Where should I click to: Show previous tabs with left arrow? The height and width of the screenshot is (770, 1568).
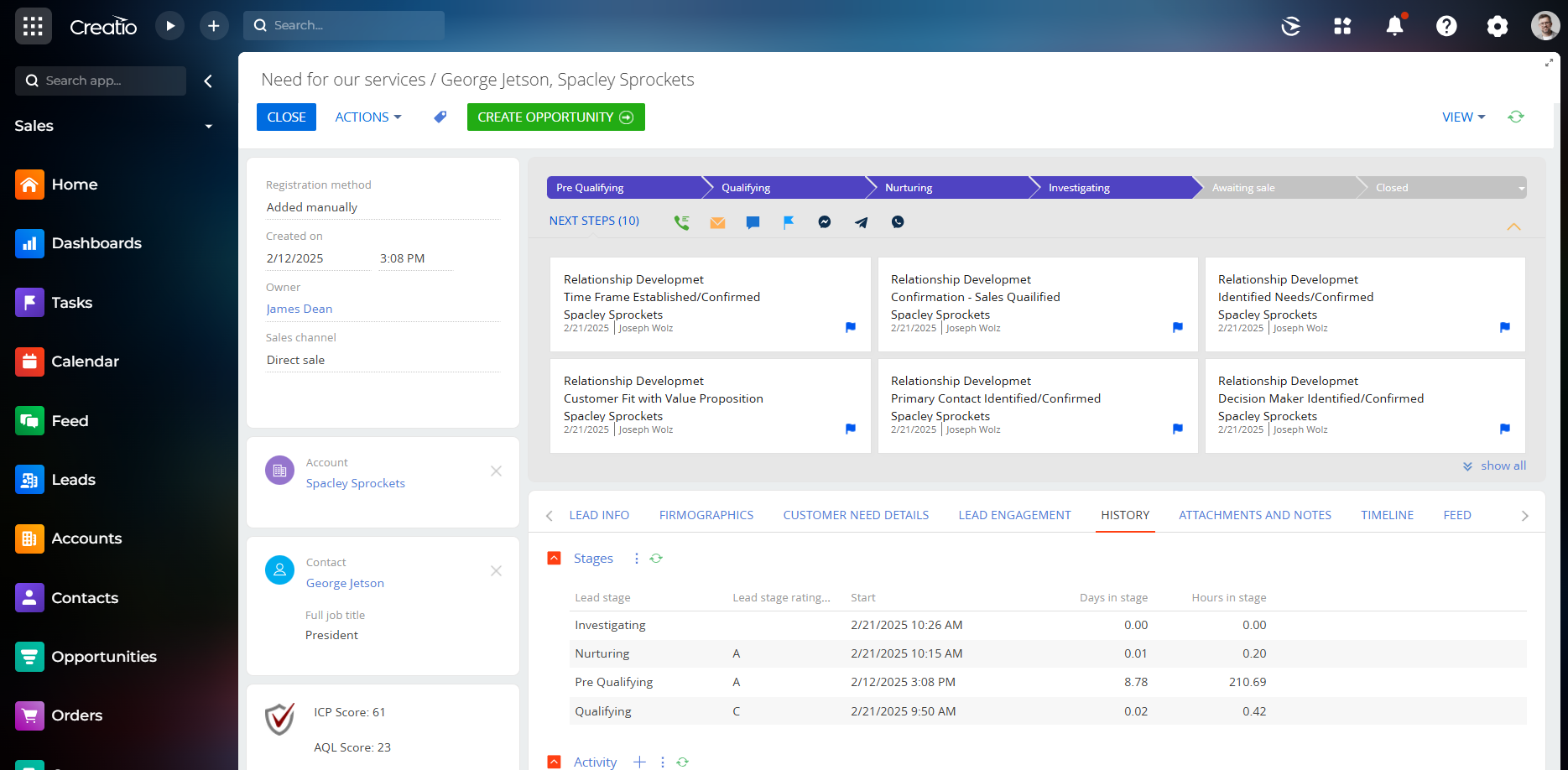pos(550,516)
